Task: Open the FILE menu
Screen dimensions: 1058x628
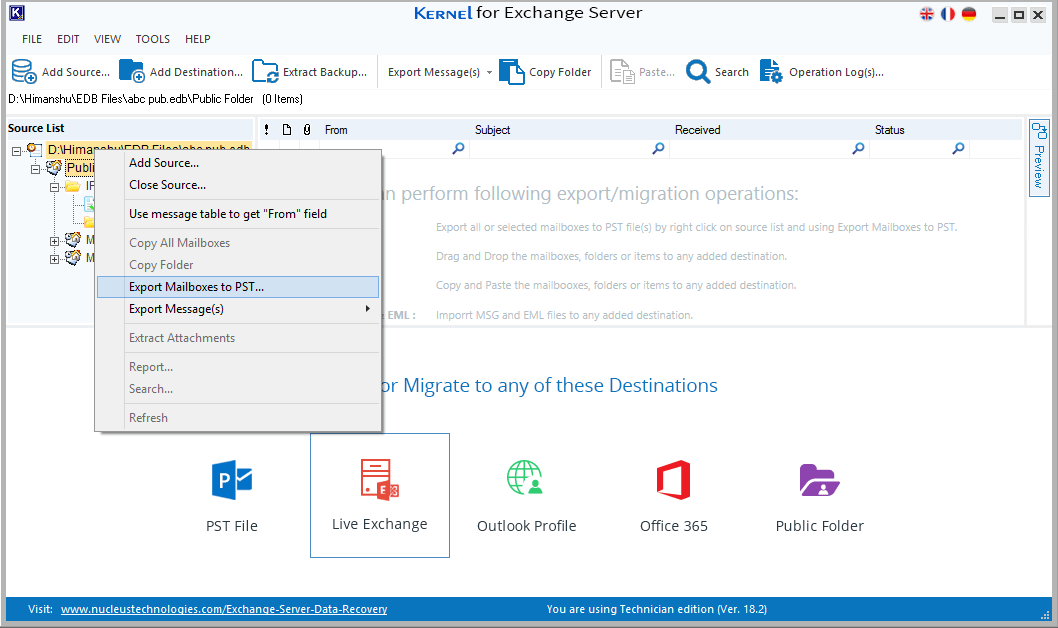Action: [32, 39]
